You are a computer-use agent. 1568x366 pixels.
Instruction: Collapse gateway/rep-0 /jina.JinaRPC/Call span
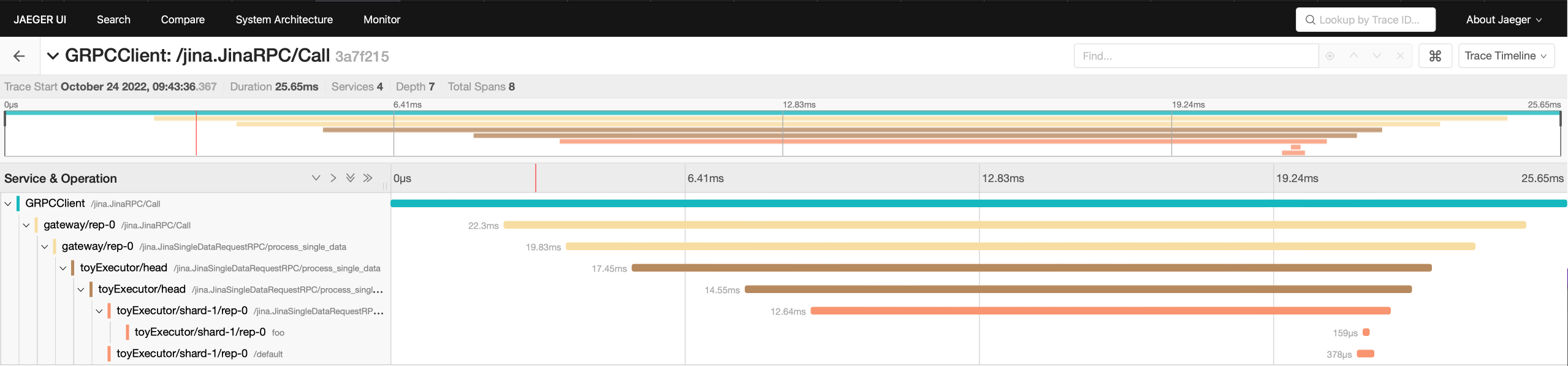26,225
